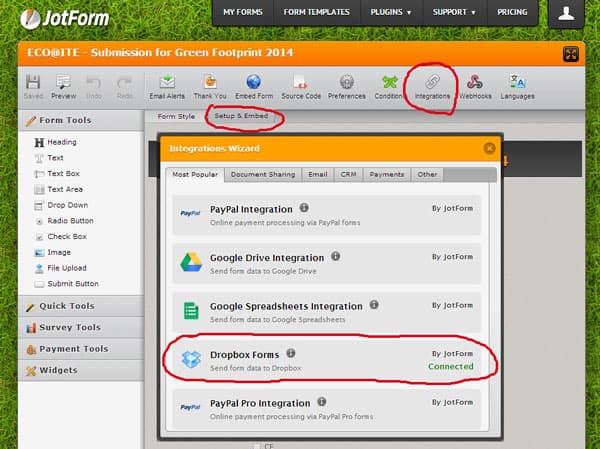Screen dimensions: 600x449
Task: Add a Text field element
Action: click(49, 158)
